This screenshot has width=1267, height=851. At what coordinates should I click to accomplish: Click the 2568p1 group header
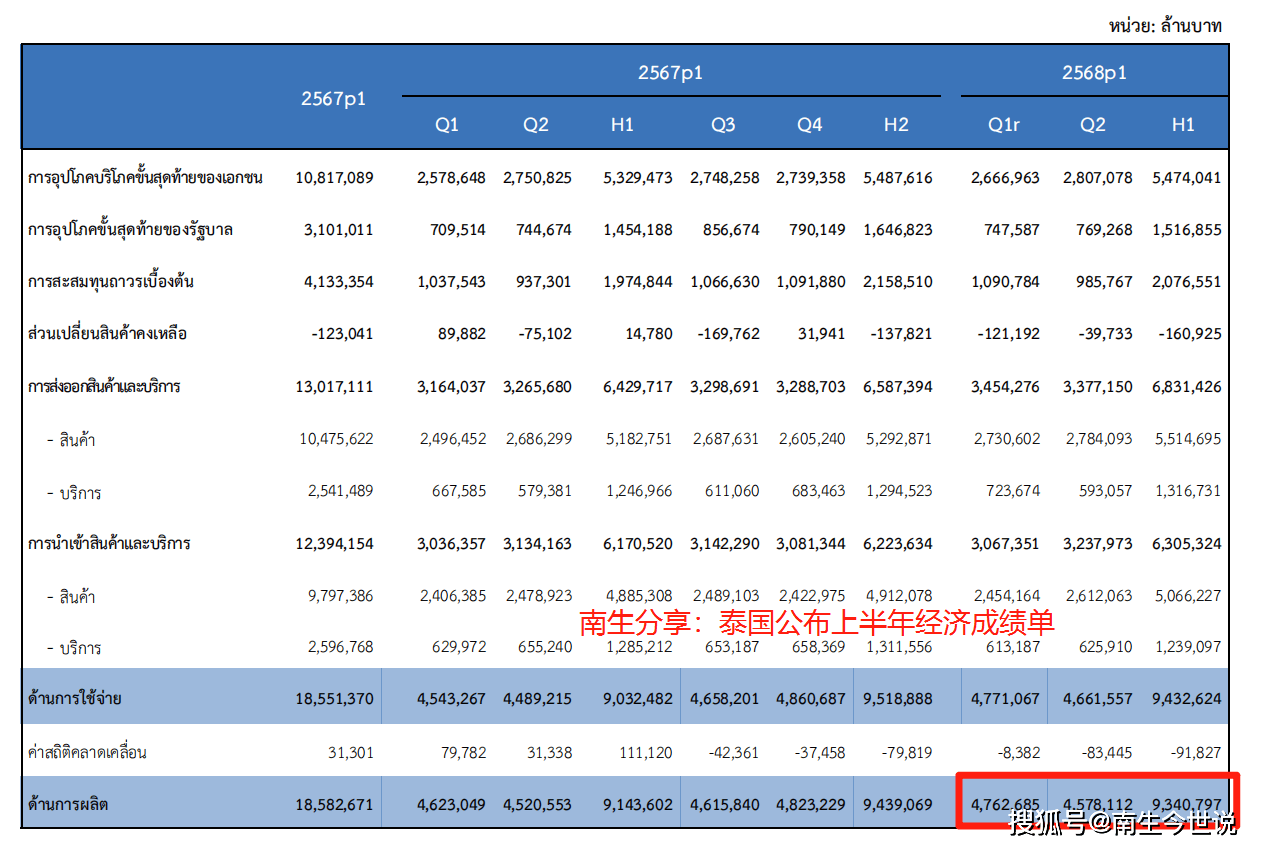pyautogui.click(x=1094, y=73)
